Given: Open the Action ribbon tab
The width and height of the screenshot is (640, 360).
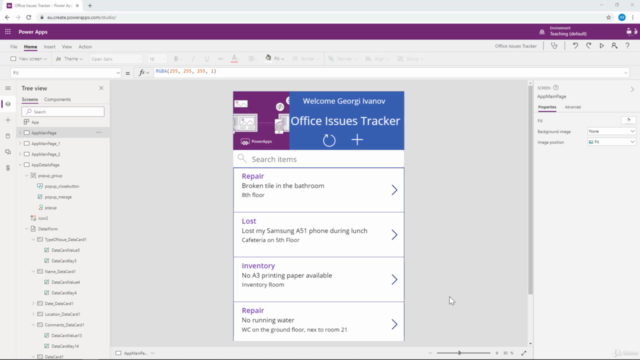Looking at the screenshot, I should tap(85, 47).
